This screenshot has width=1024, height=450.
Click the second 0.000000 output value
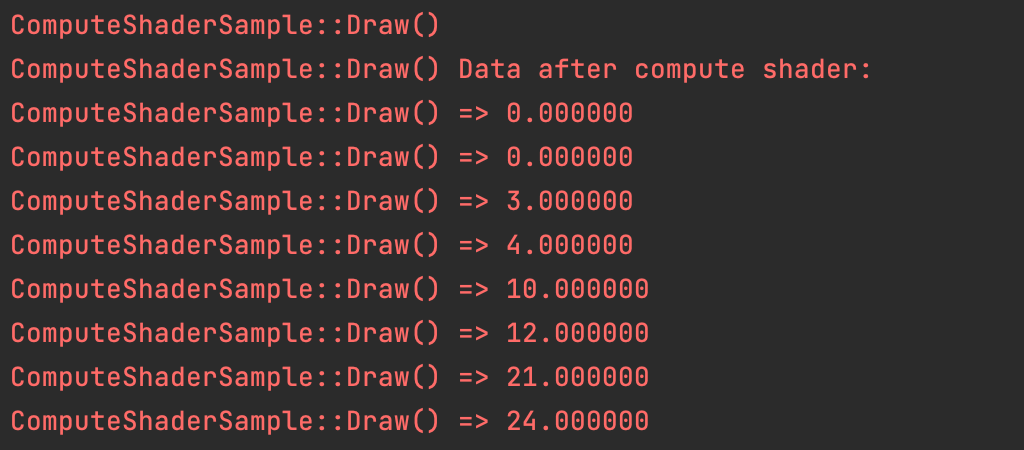click(x=569, y=158)
